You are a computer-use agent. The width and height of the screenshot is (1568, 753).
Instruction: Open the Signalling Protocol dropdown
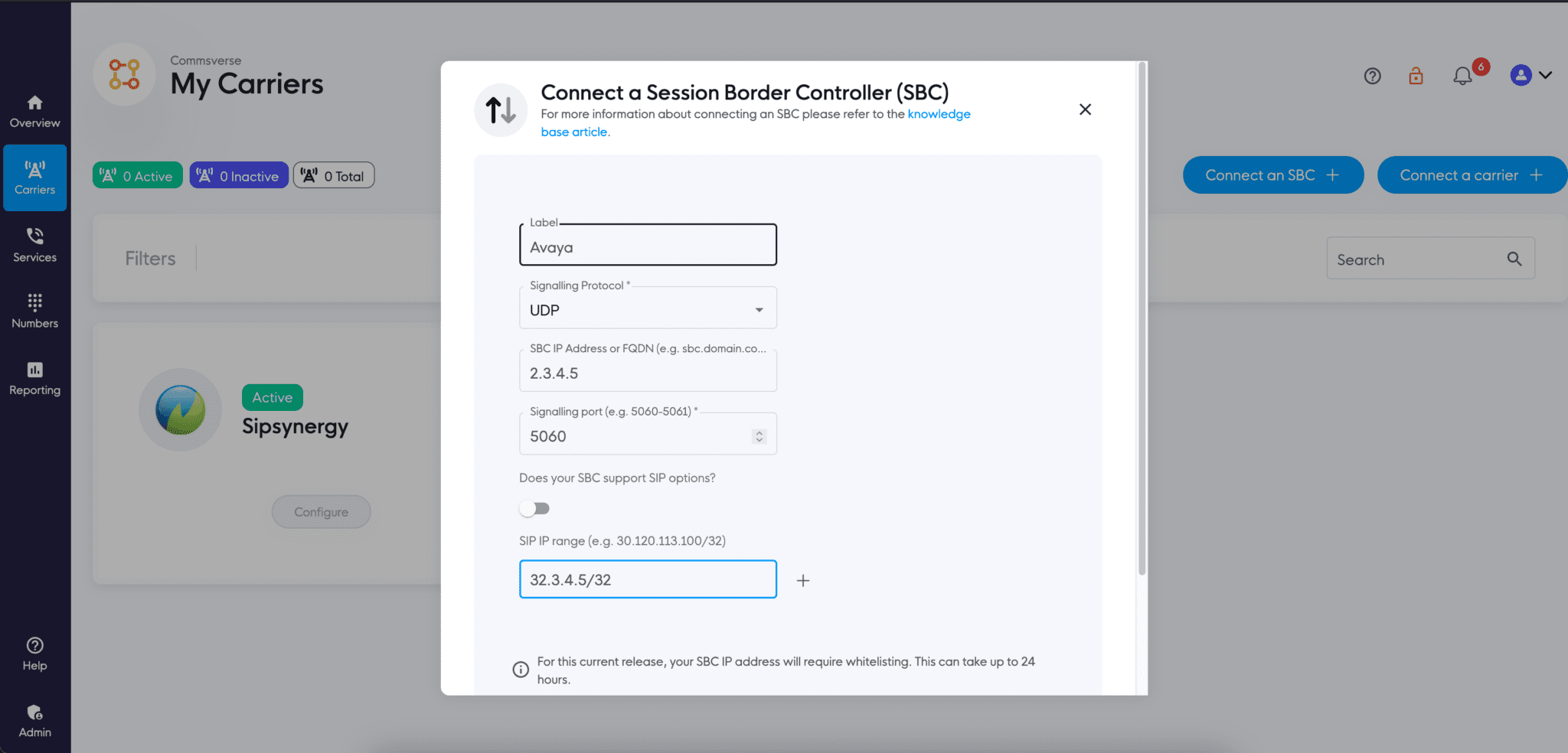(x=648, y=309)
